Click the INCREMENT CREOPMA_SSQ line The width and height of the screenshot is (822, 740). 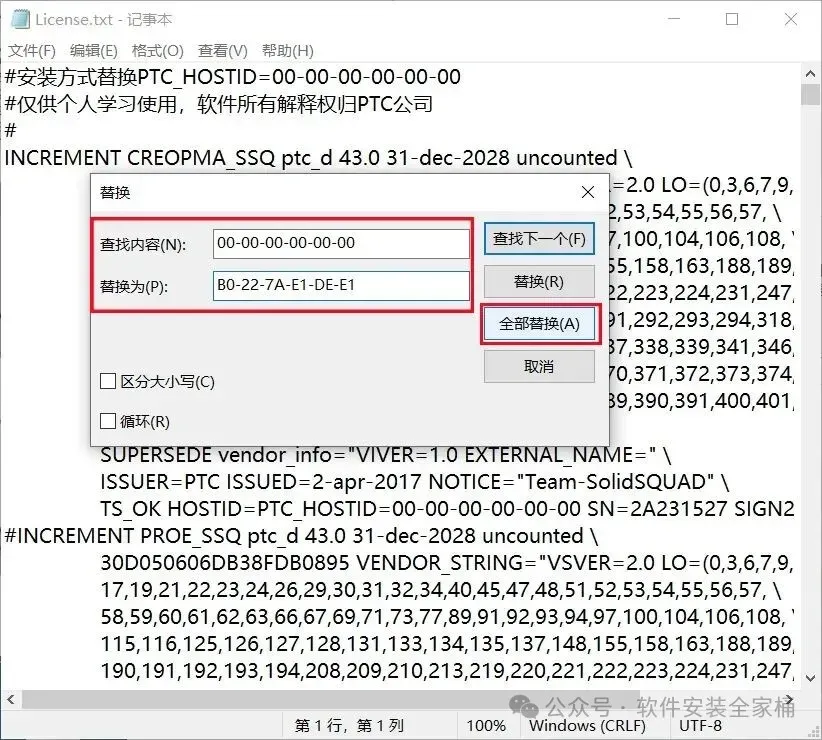[318, 158]
